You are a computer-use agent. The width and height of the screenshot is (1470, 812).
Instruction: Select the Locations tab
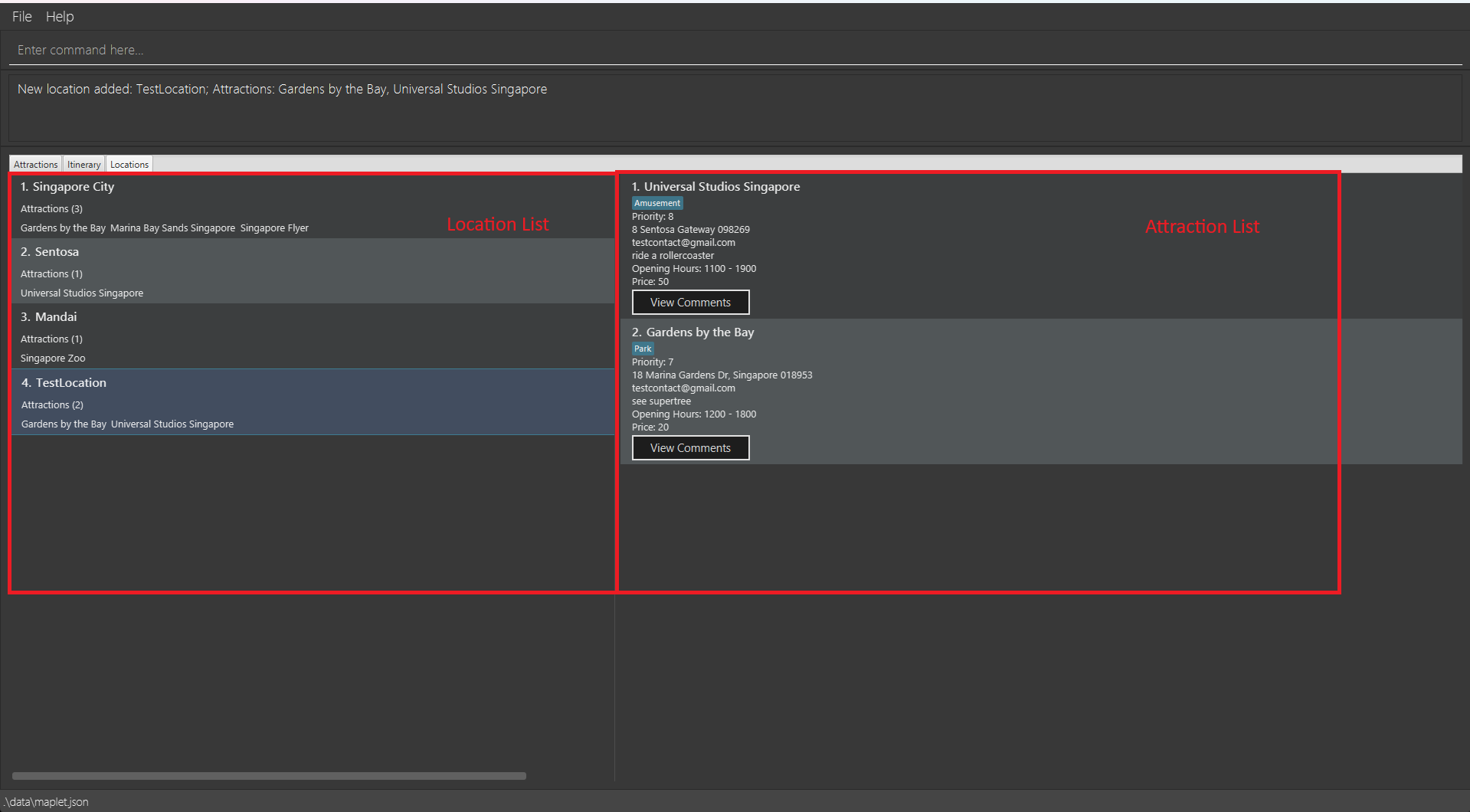tap(129, 164)
